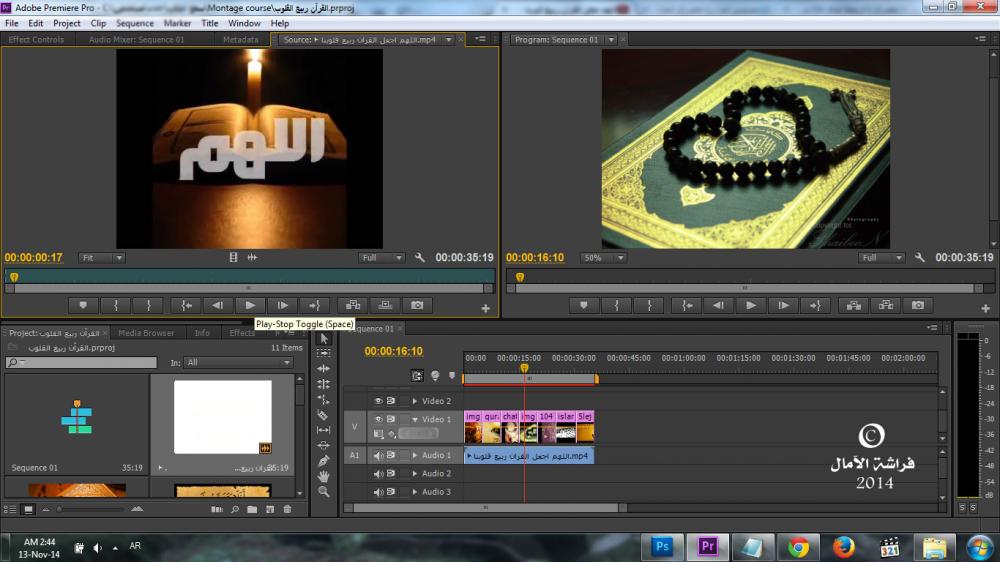Select the Zoom tool in tools panel

[323, 492]
